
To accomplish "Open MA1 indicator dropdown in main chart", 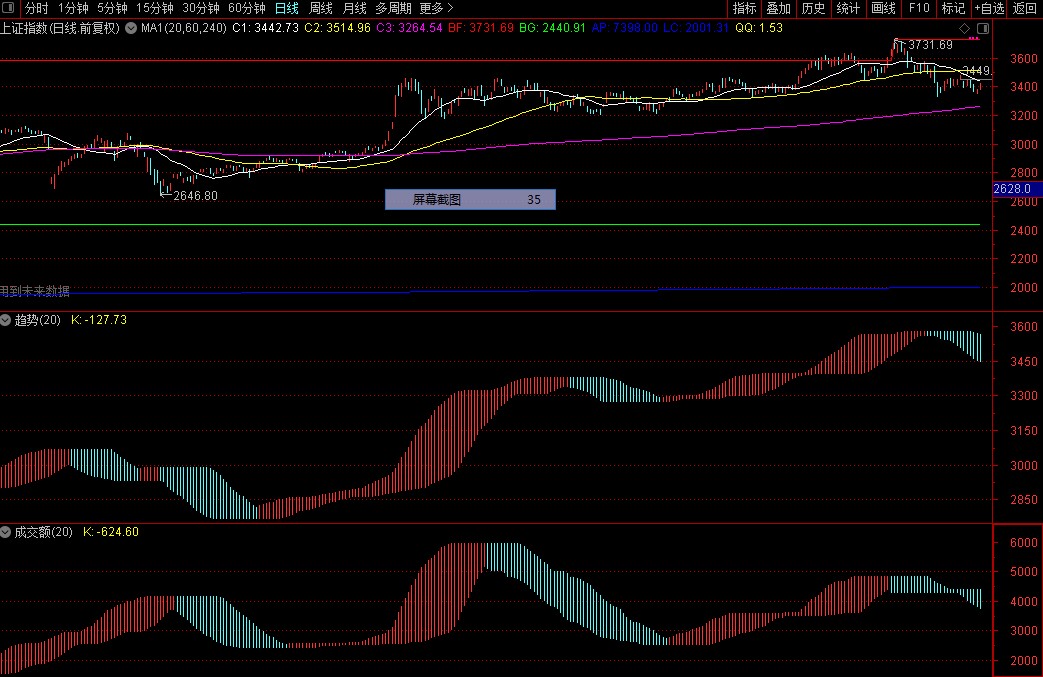I will pyautogui.click(x=131, y=28).
